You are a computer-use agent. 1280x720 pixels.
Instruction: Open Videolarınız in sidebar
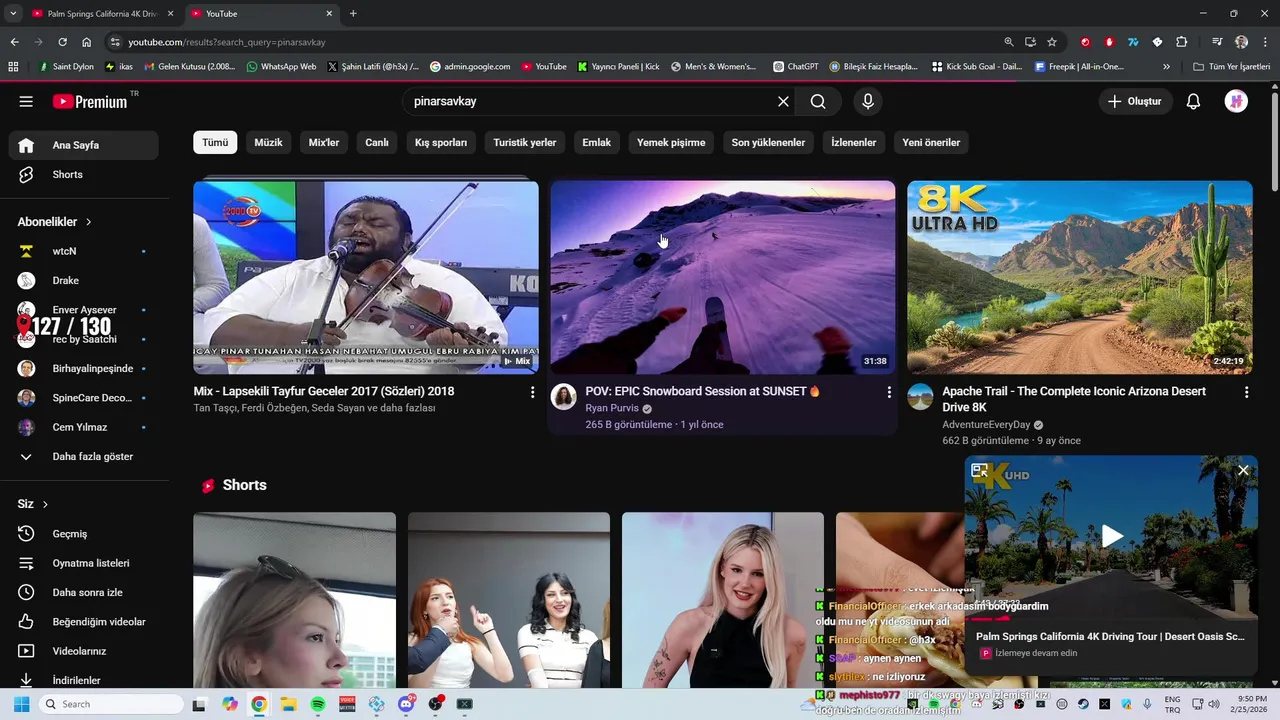(84, 651)
